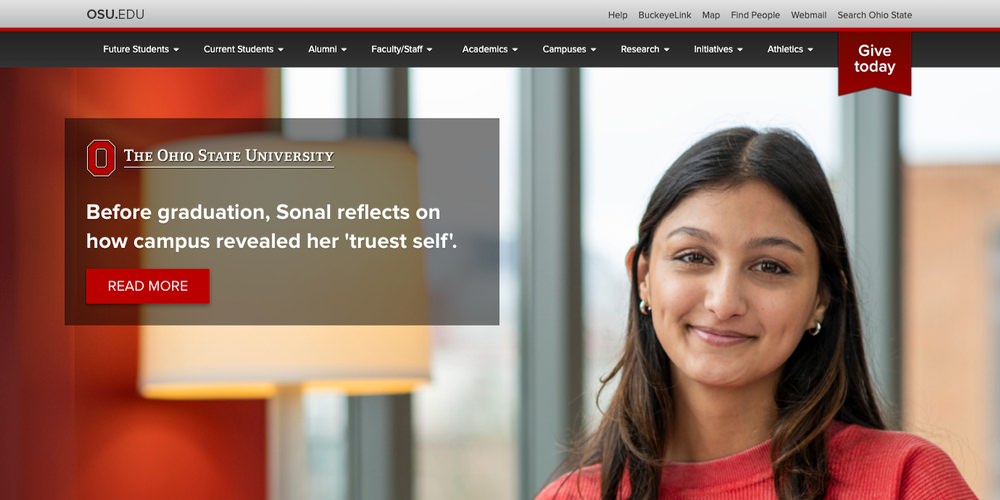The height and width of the screenshot is (500, 1000).
Task: Click the caret arrow beside Future Students
Action: pyautogui.click(x=176, y=50)
